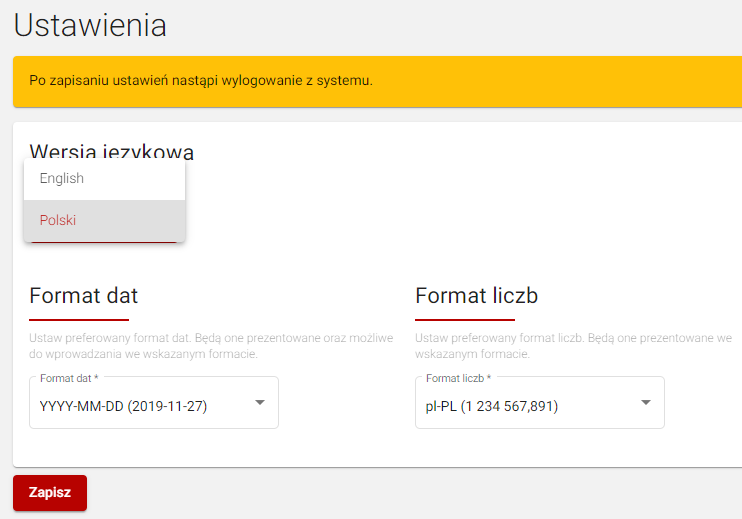Click the Format dat section heading

[83, 296]
